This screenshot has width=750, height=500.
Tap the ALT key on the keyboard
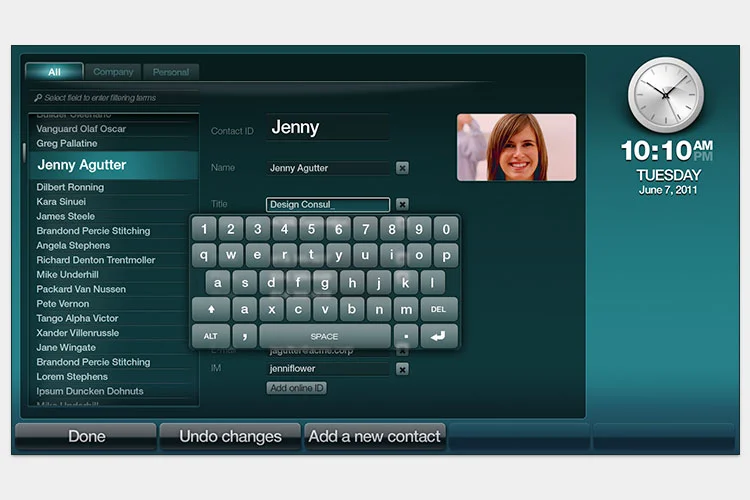[x=211, y=336]
